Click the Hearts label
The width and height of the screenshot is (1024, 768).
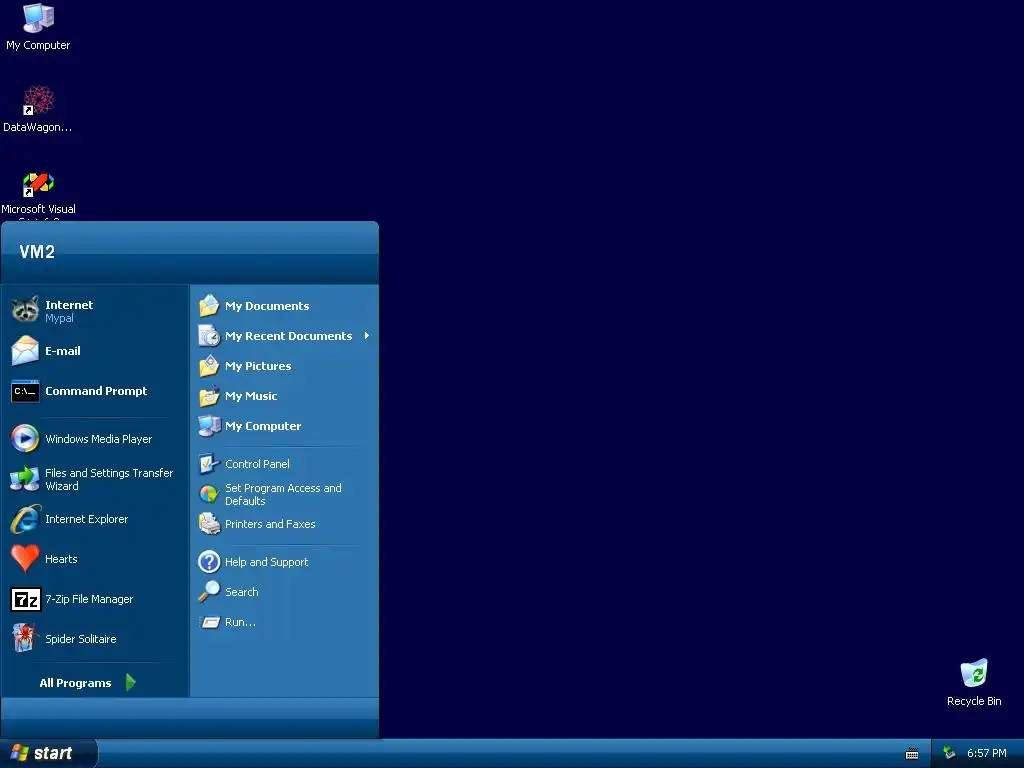(61, 559)
